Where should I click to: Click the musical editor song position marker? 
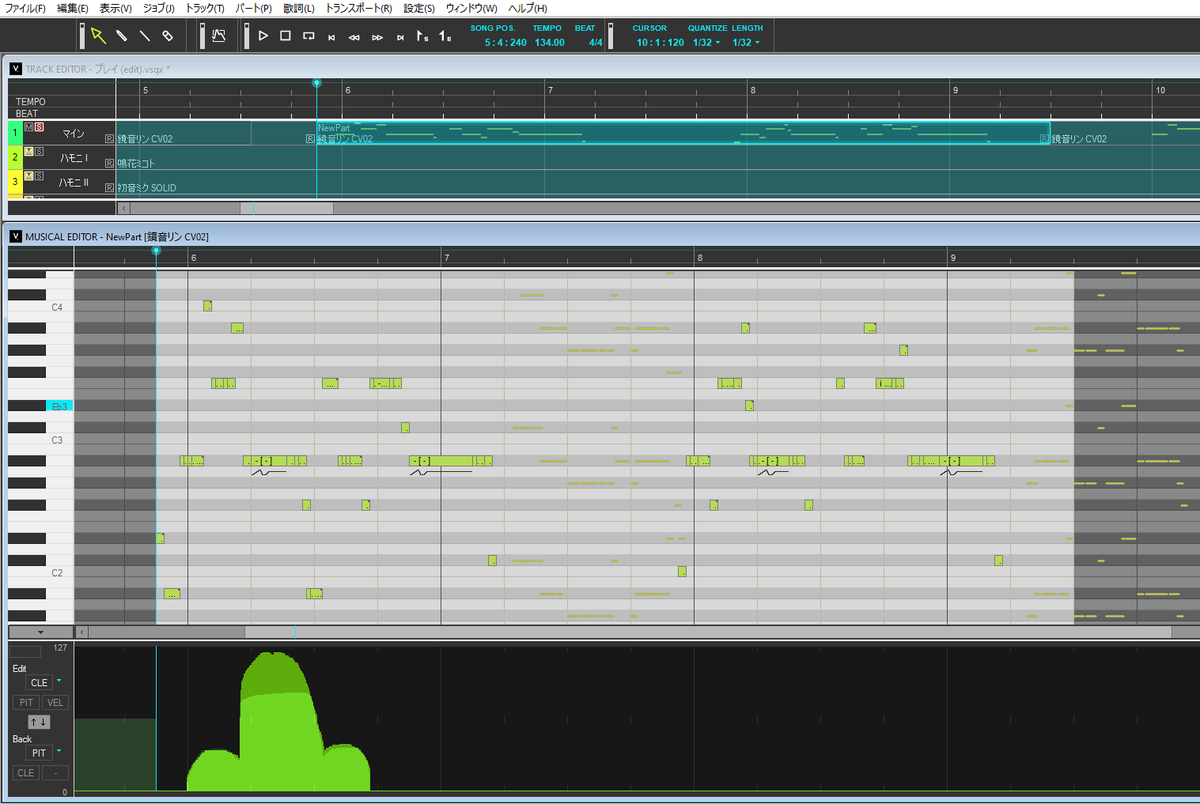156,251
